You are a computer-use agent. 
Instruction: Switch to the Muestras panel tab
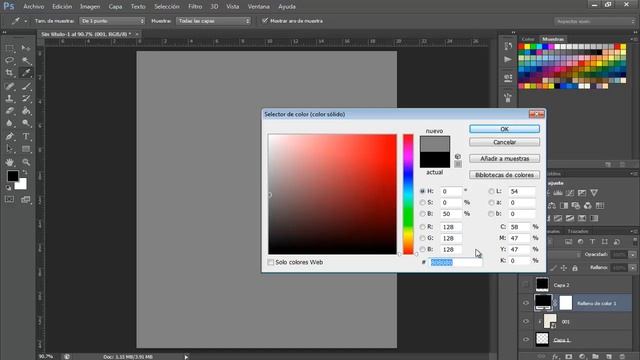553,39
